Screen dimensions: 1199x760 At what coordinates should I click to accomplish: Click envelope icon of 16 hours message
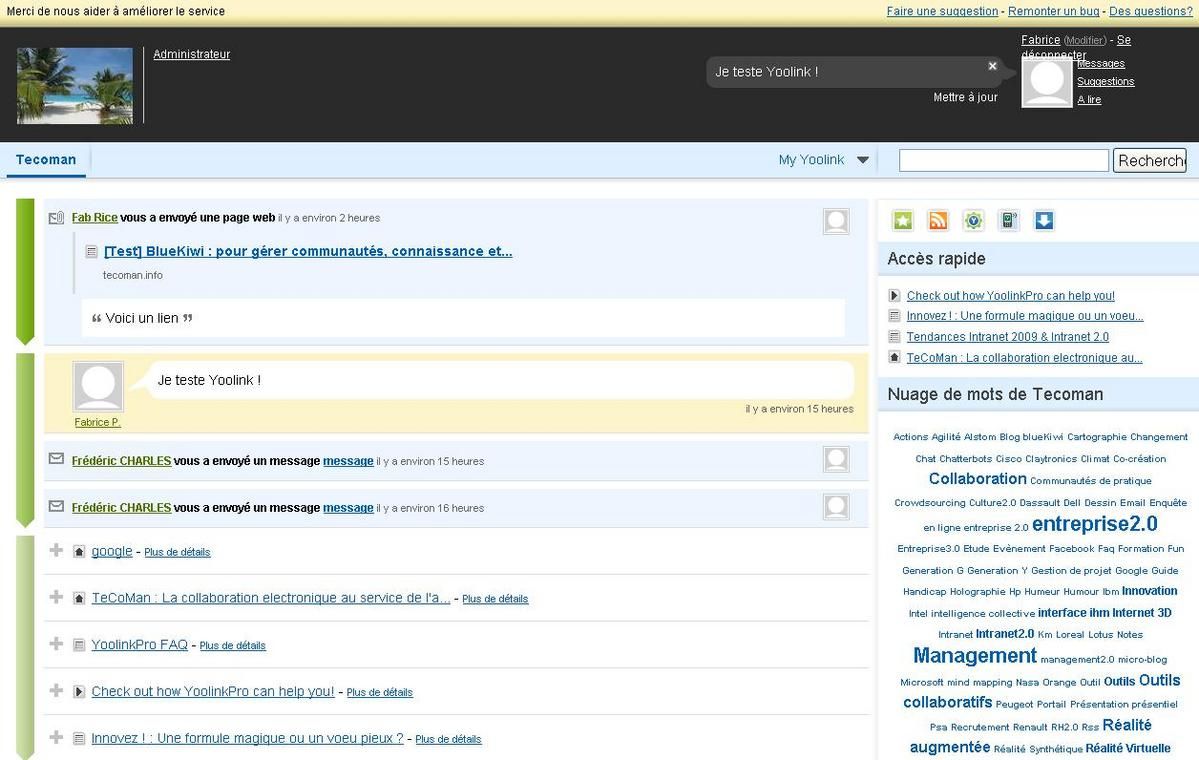pyautogui.click(x=56, y=506)
